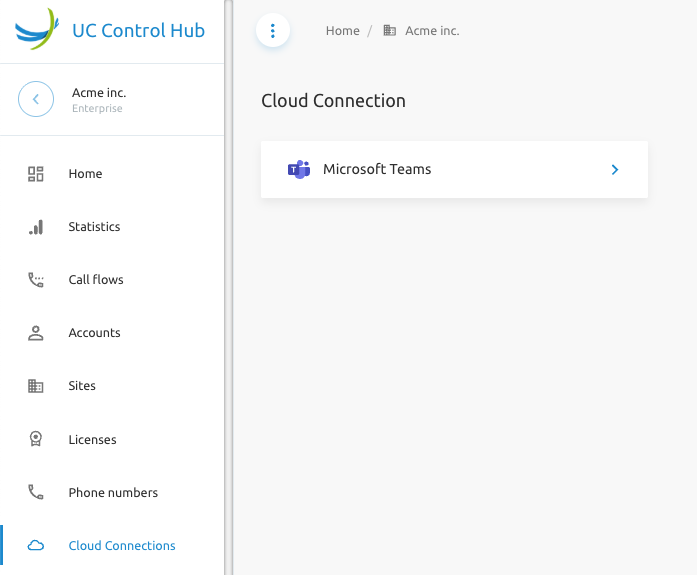
Task: Open the three-dot options menu
Action: point(273,31)
